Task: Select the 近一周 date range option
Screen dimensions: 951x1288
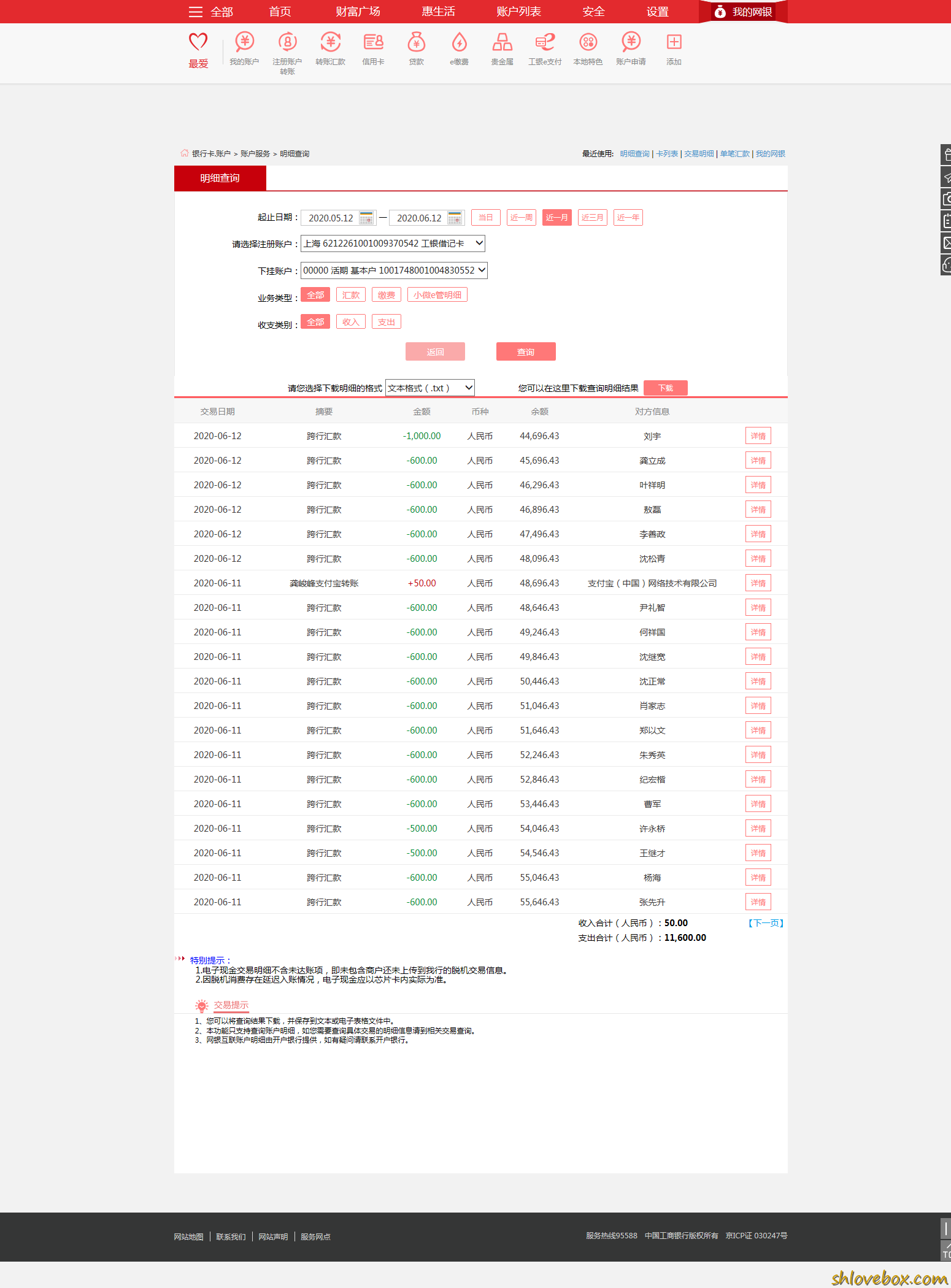Action: [521, 218]
